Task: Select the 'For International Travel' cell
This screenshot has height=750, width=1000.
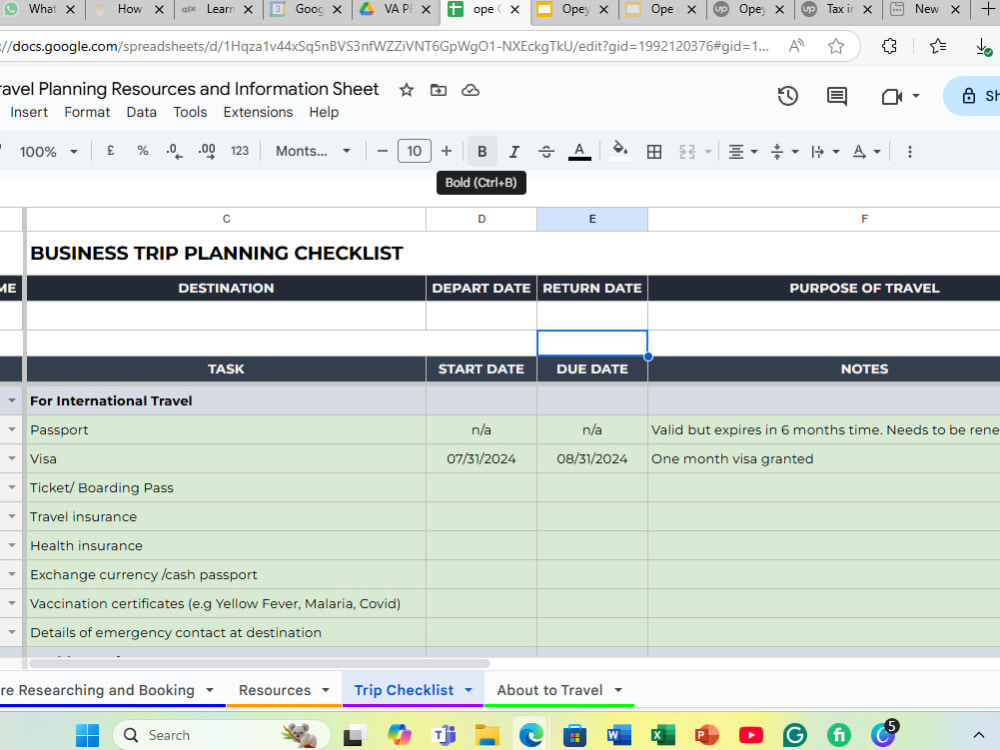Action: point(226,401)
